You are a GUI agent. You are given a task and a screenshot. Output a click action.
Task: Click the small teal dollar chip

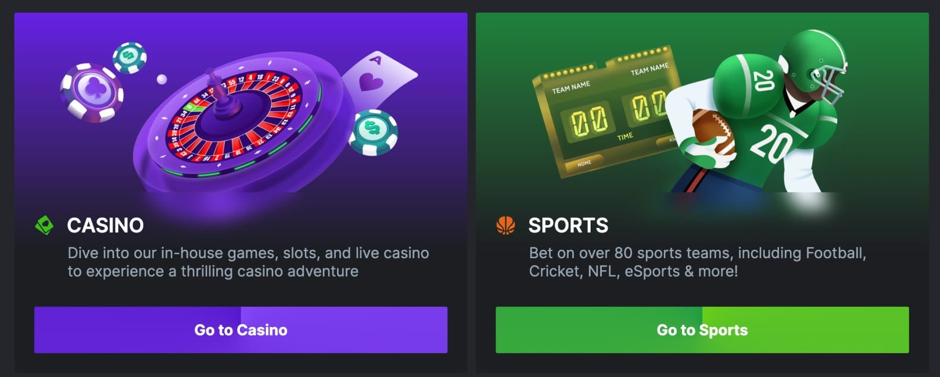pyautogui.click(x=129, y=58)
